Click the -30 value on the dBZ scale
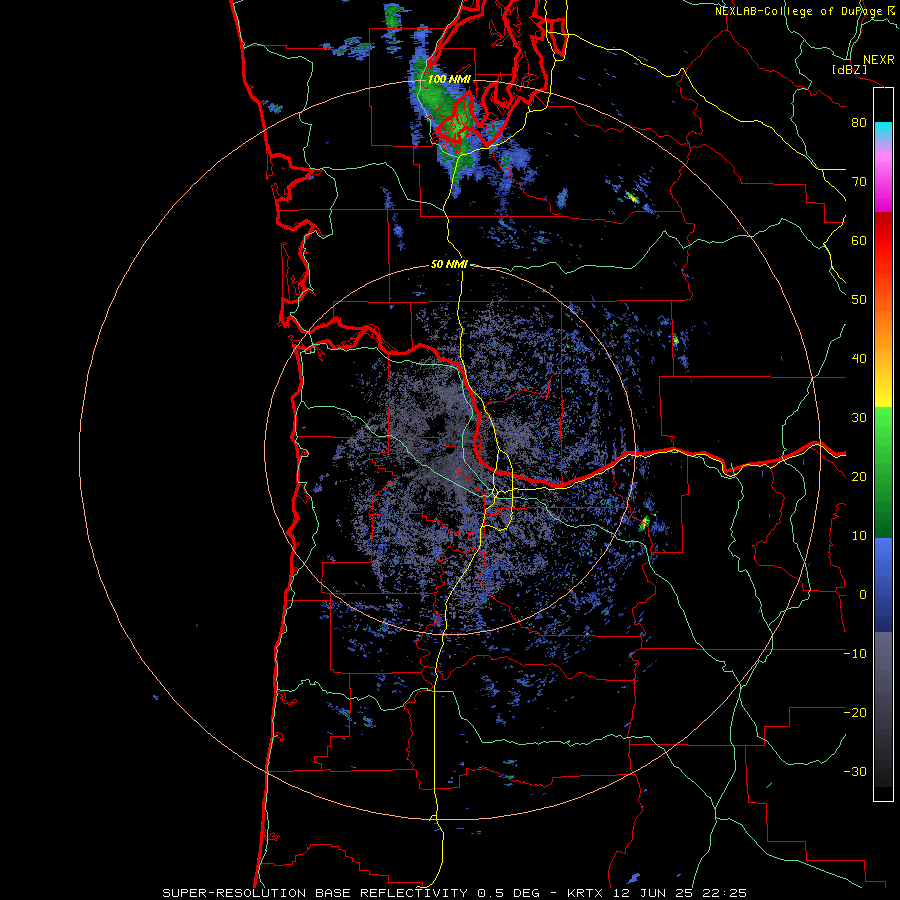 tap(855, 772)
